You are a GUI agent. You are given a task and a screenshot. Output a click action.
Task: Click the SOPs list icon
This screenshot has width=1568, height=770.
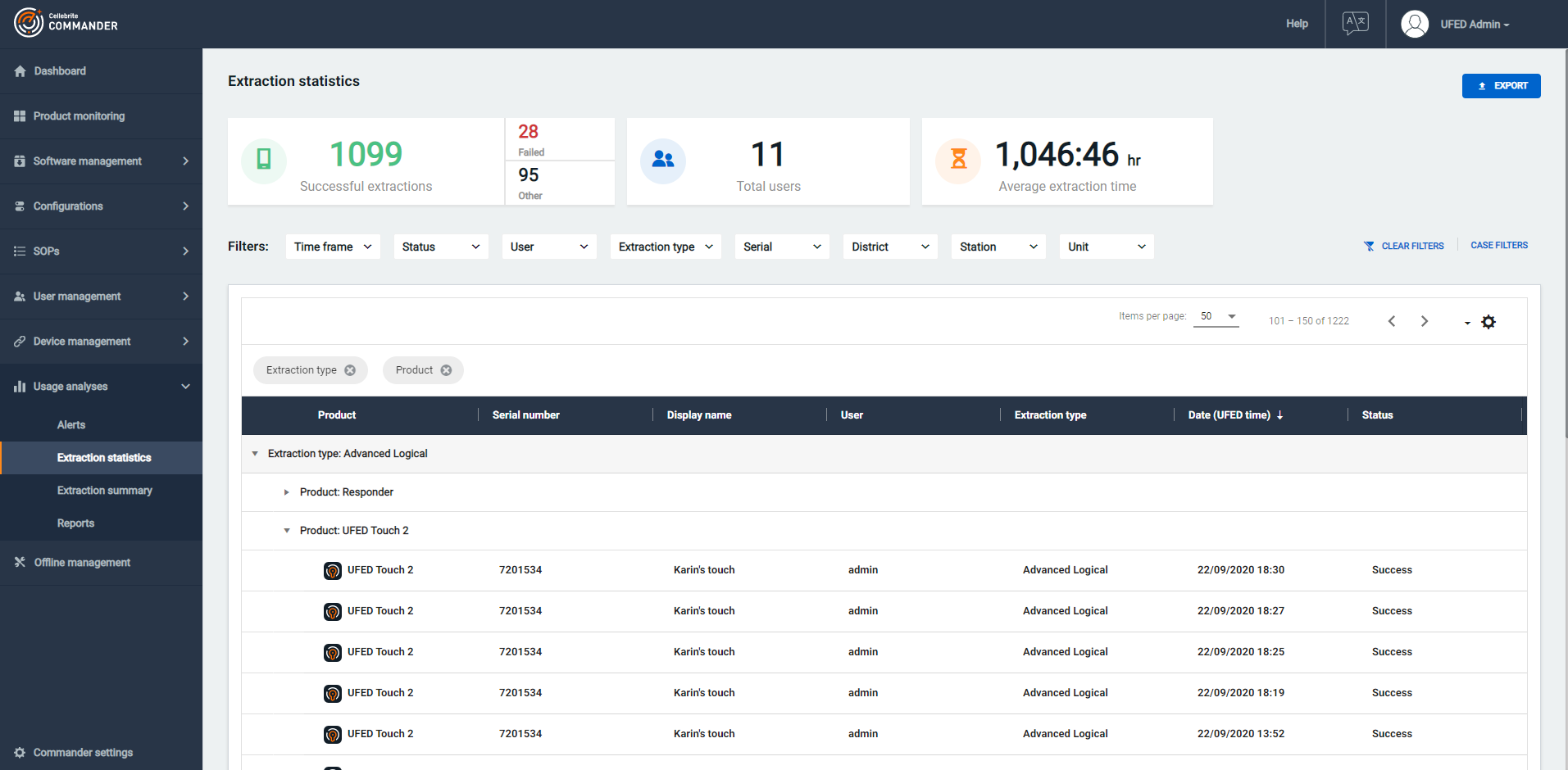20,251
